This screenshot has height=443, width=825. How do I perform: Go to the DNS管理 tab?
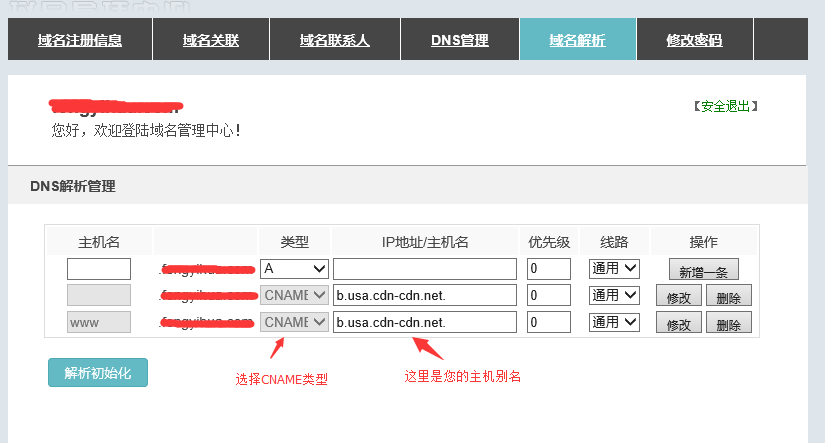460,39
